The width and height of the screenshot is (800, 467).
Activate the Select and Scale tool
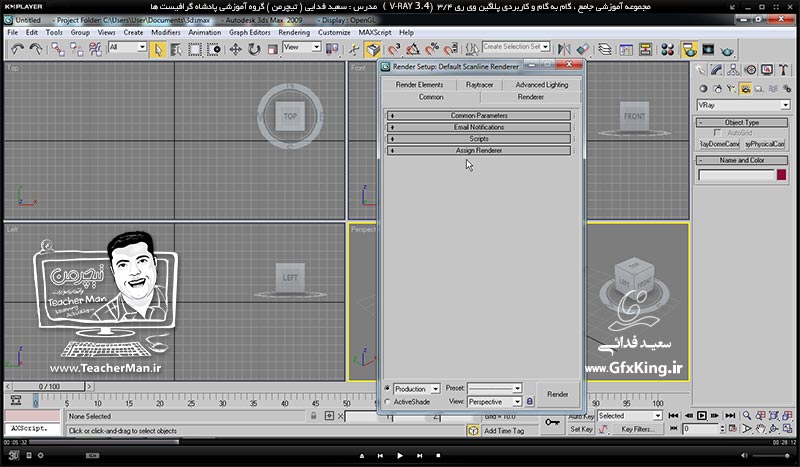tap(272, 49)
